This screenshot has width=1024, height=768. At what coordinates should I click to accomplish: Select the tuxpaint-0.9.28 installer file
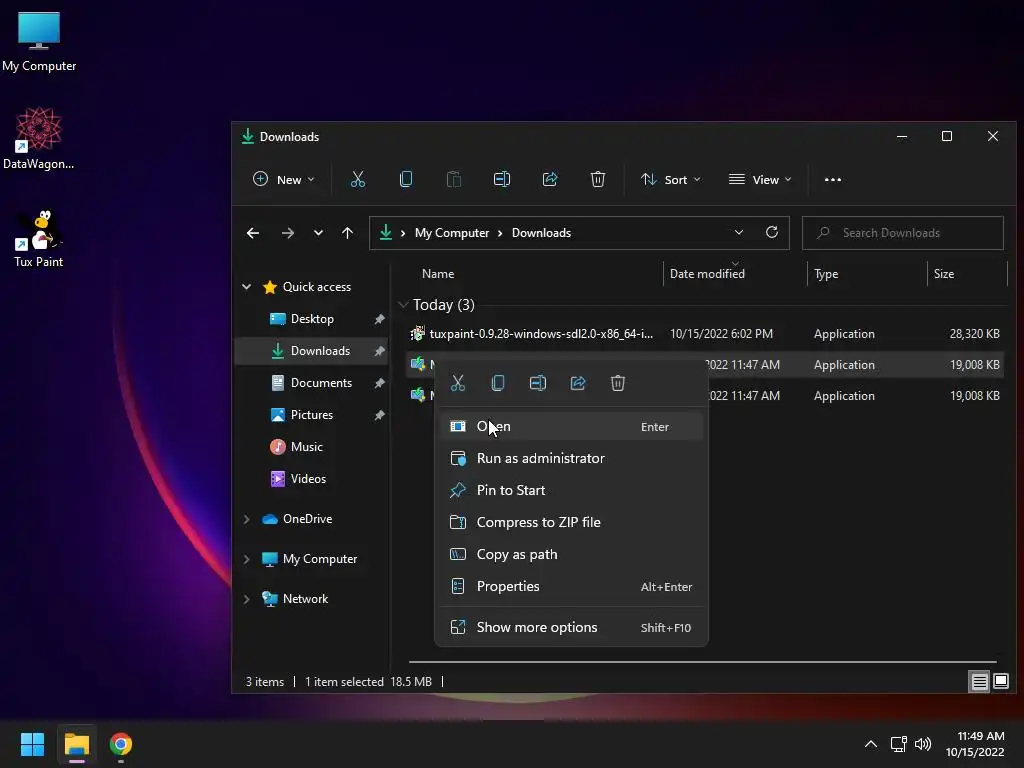pos(705,334)
